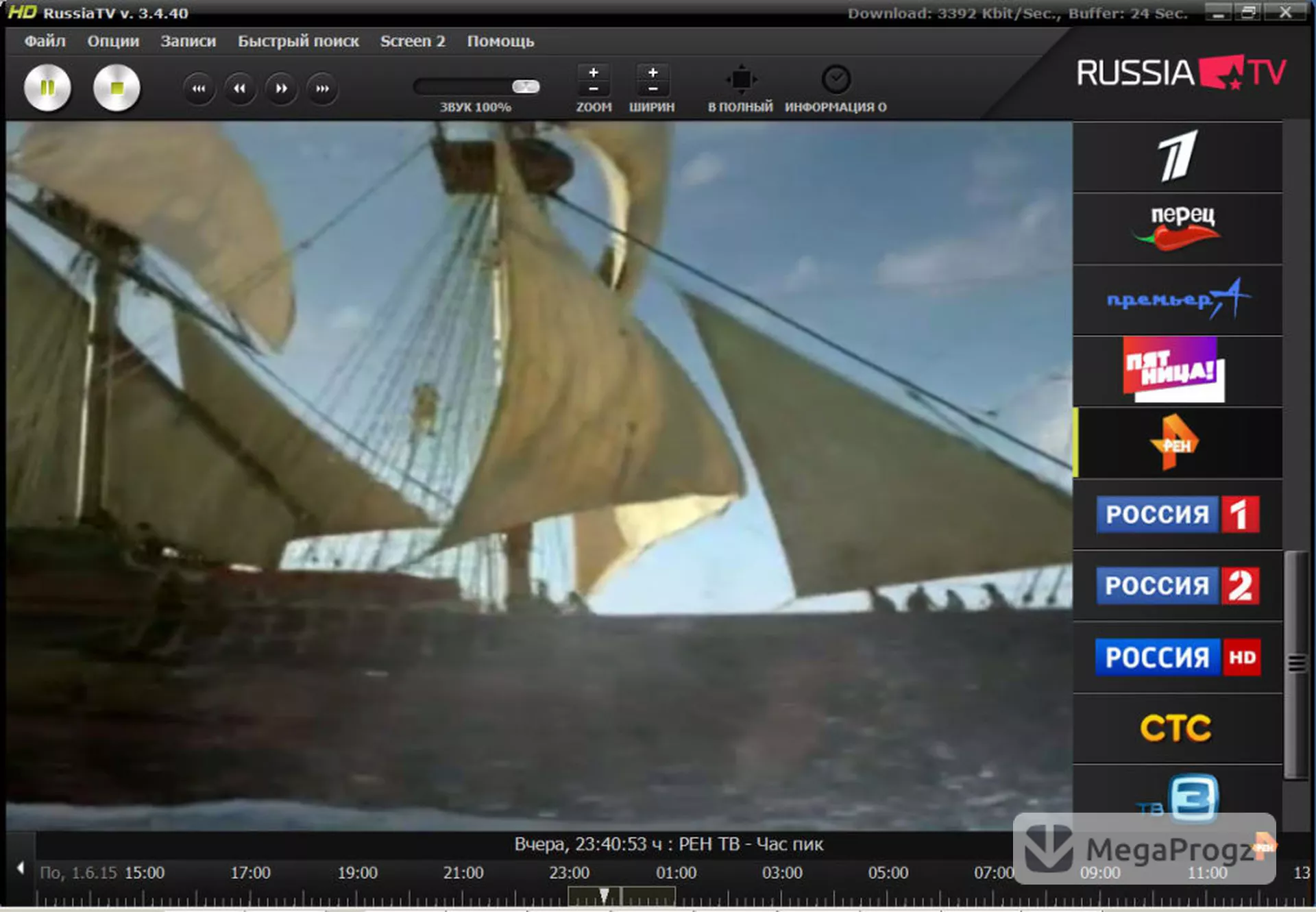Viewport: 1316px width, 912px height.
Task: Click the 15:00 mark on the timeline
Action: (x=145, y=873)
